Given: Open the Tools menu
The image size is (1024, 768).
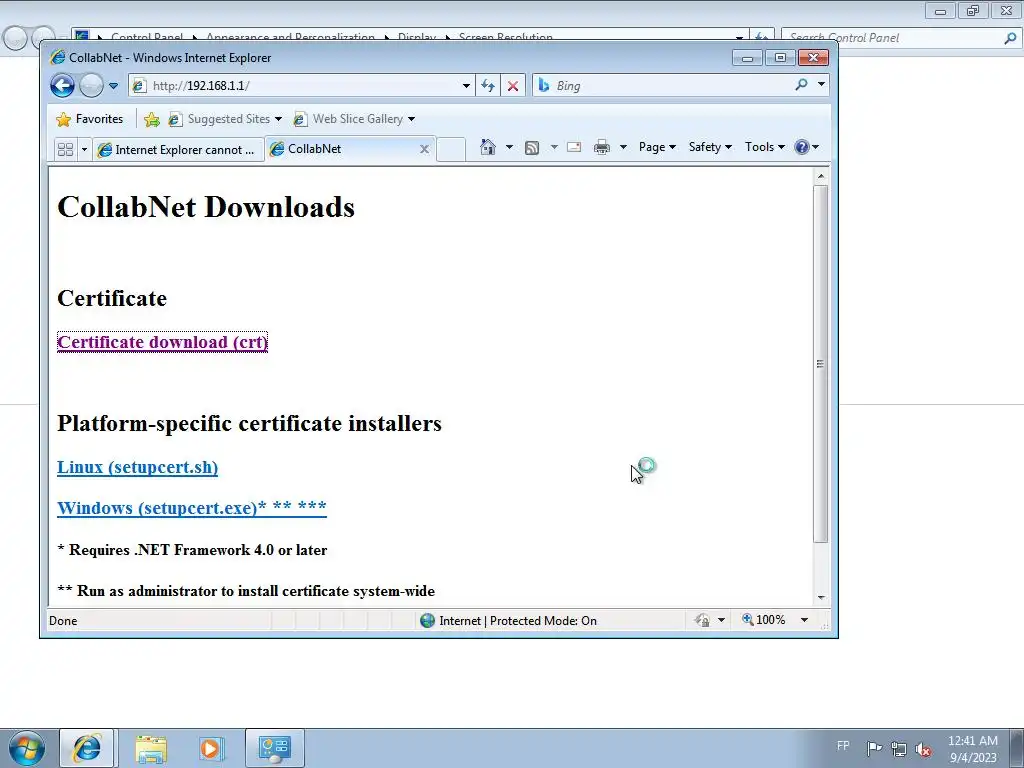Looking at the screenshot, I should [x=765, y=147].
